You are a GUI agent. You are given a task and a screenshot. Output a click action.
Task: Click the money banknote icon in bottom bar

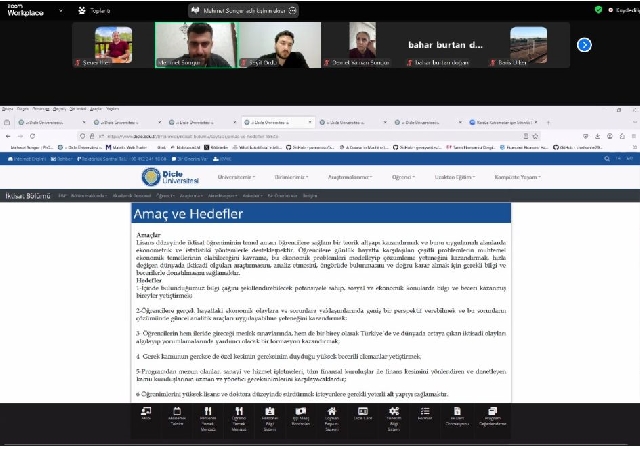point(301,411)
